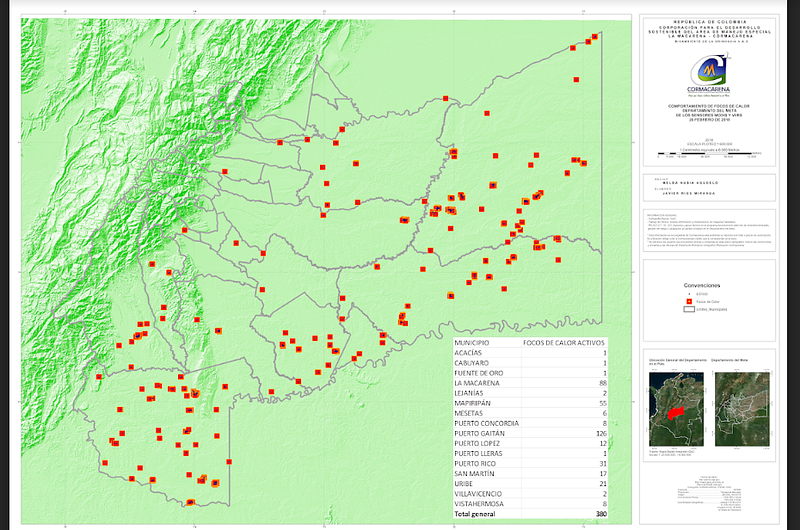Image resolution: width=800 pixels, height=530 pixels.
Task: Select the 'VISTAHERMOSA' table row name
Action: point(479,503)
